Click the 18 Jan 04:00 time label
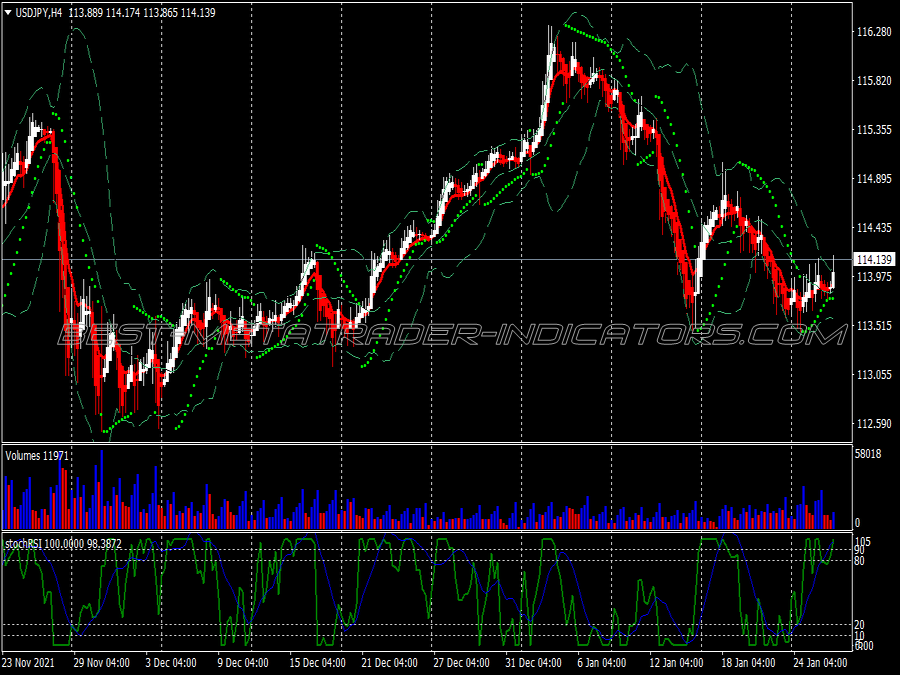Screen dimensions: 900x675 (x=748, y=662)
